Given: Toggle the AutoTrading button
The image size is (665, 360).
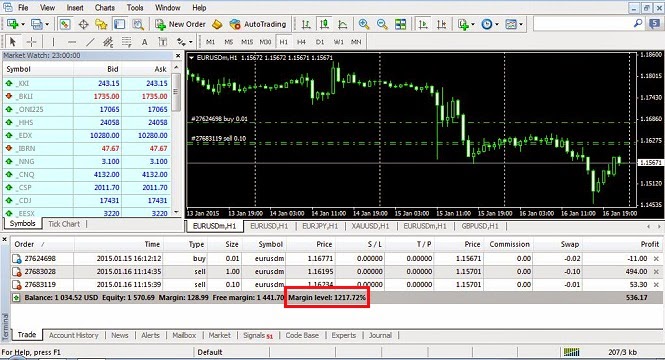Looking at the screenshot, I should coord(258,25).
